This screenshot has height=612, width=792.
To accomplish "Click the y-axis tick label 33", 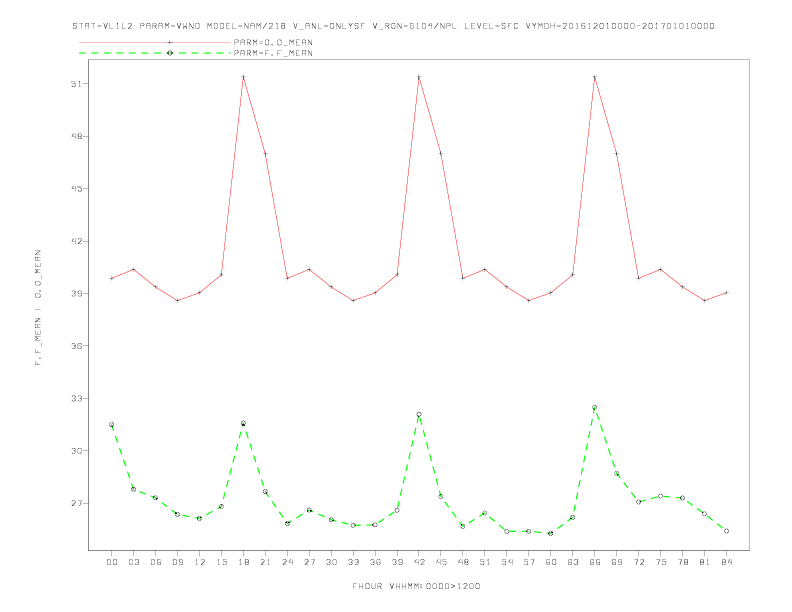I will click(76, 398).
